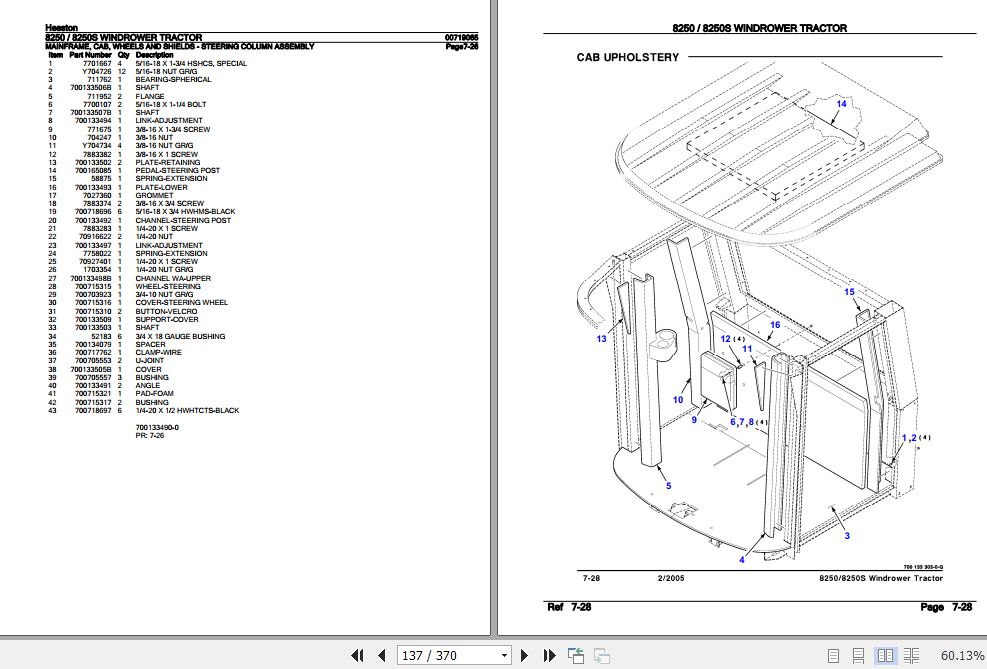Select single page view mode
The image size is (987, 669).
coord(834,655)
